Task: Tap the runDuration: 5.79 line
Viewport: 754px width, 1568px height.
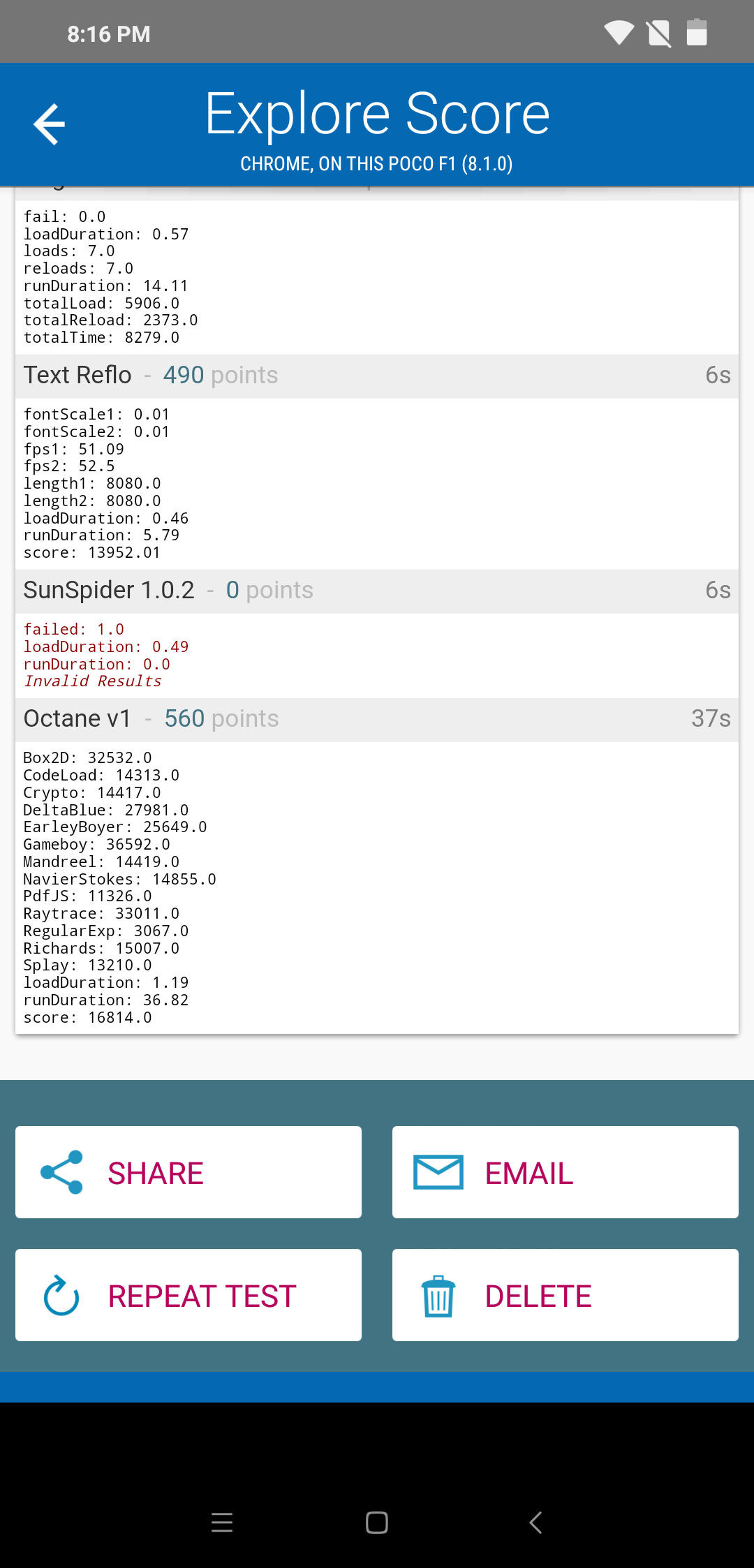Action: click(x=101, y=535)
